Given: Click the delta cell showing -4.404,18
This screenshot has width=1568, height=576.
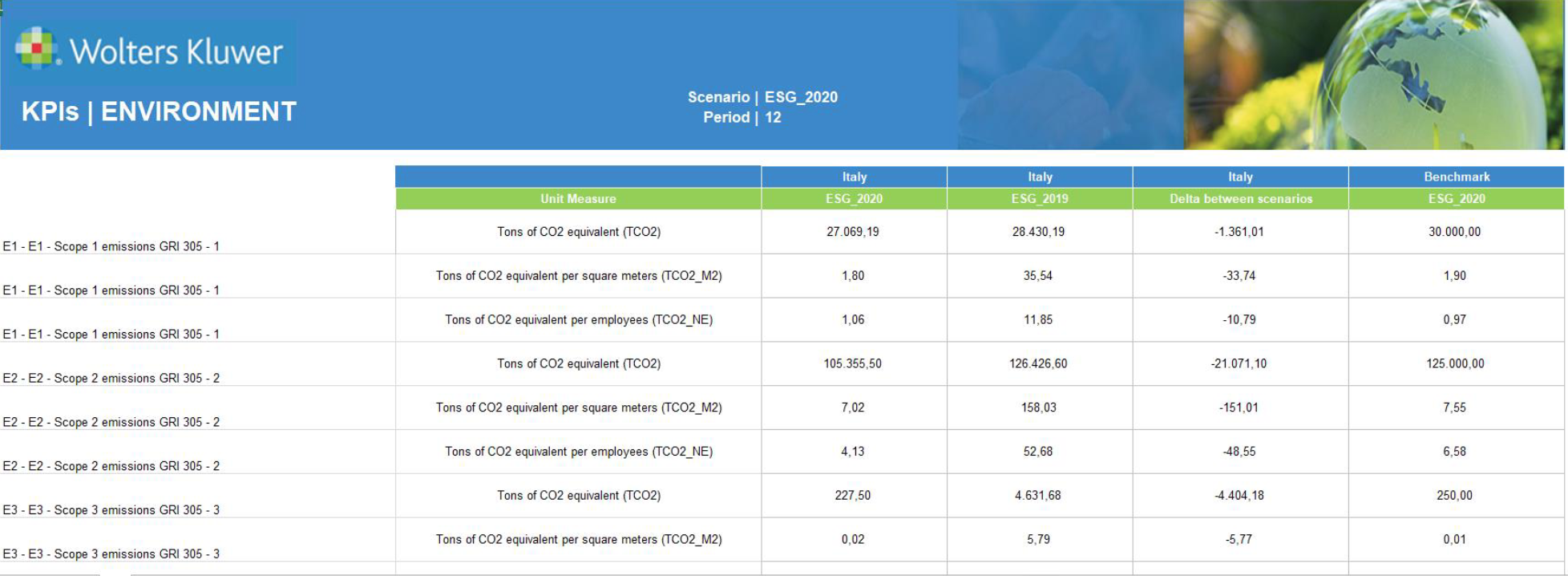Looking at the screenshot, I should pyautogui.click(x=1239, y=496).
